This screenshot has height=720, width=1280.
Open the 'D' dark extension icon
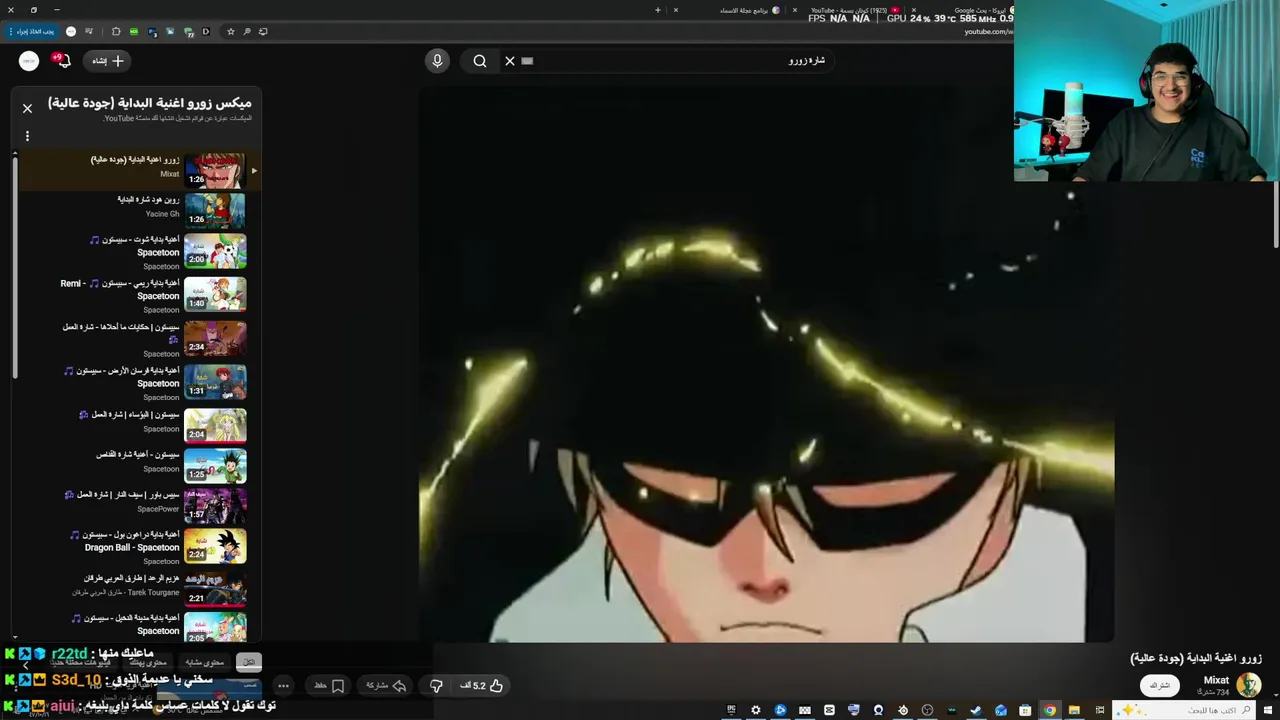coord(206,31)
